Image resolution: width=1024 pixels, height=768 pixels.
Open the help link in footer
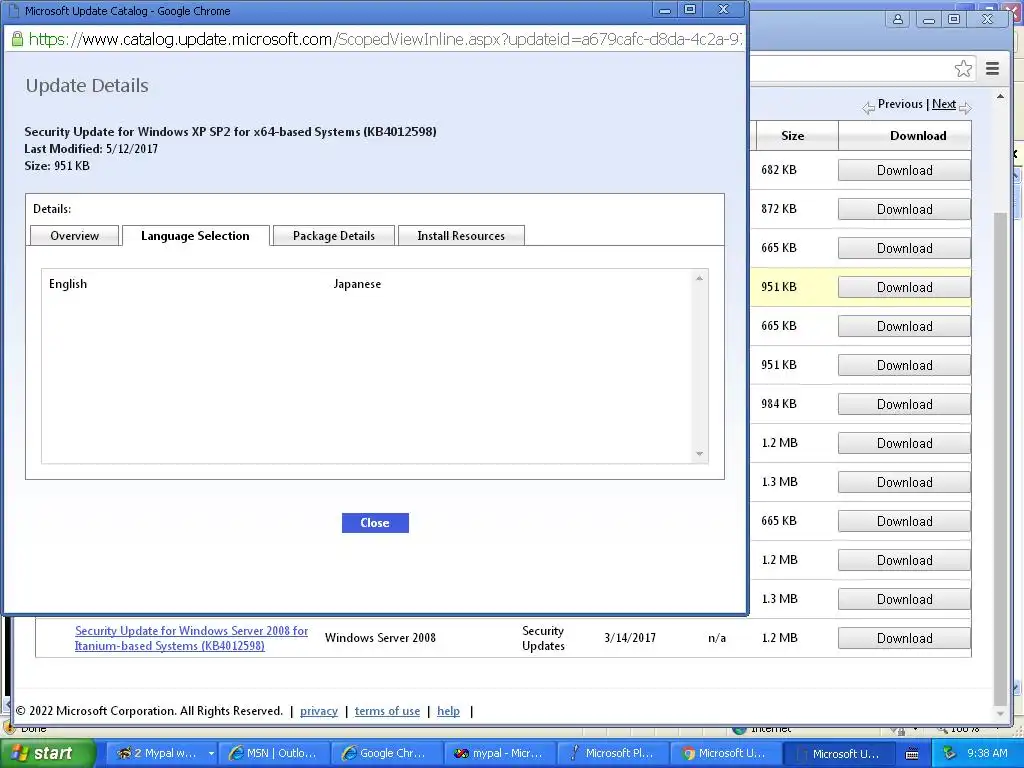(x=448, y=711)
